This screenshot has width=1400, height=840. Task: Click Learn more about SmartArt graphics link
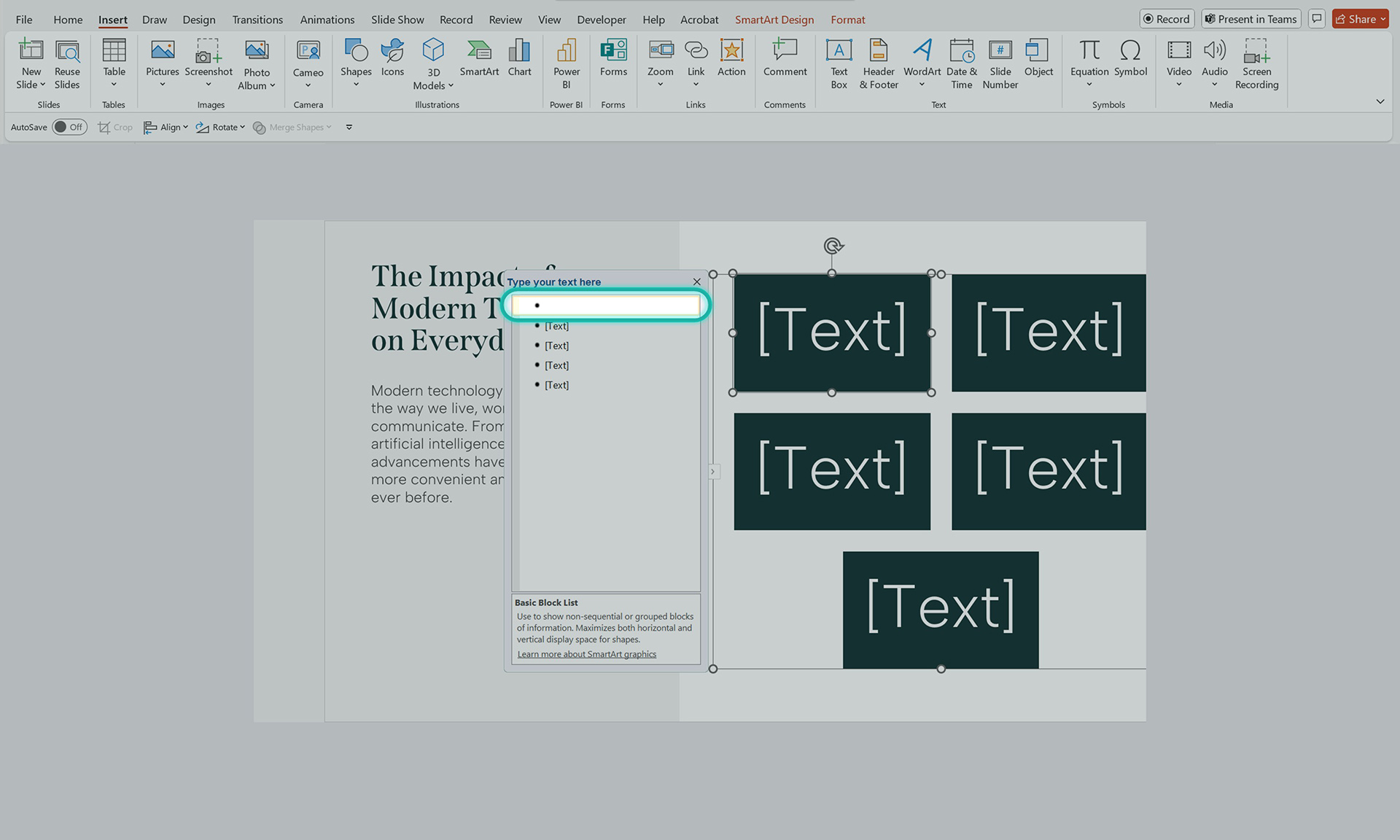click(x=587, y=654)
